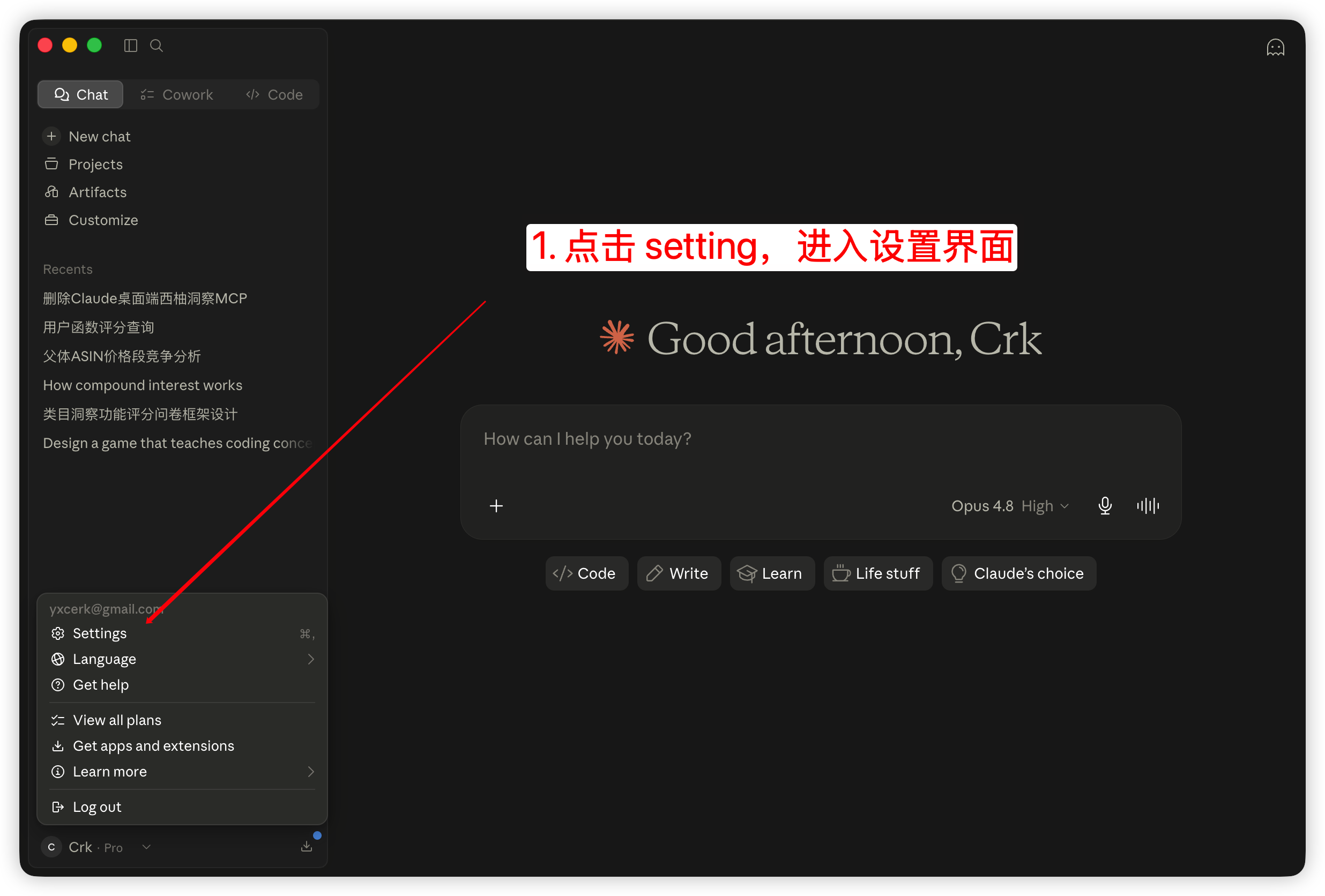The width and height of the screenshot is (1325, 896).
Task: Open search with the magnifier icon
Action: [x=156, y=46]
